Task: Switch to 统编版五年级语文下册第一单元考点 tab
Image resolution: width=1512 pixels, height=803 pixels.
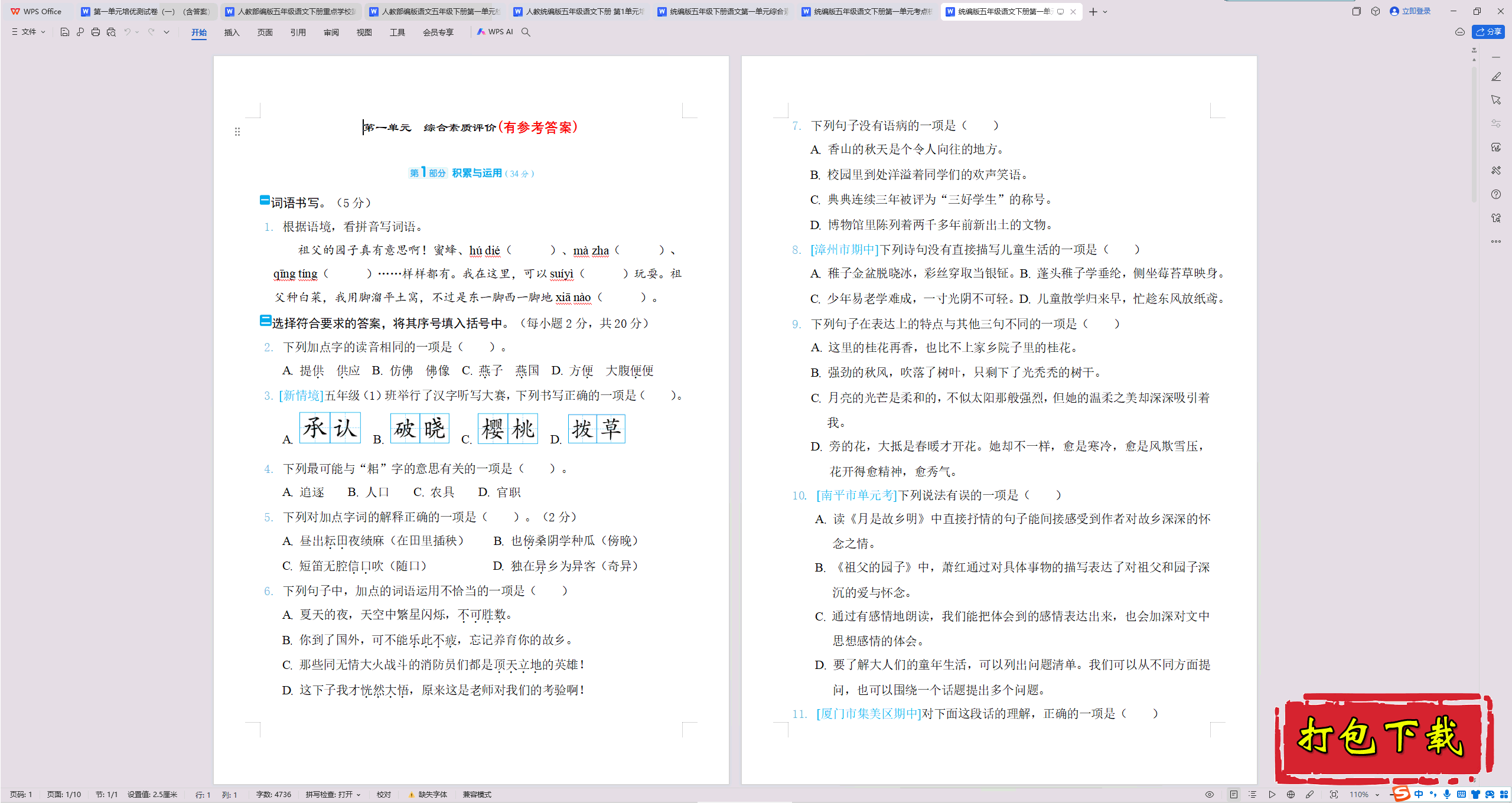Action: (x=867, y=11)
